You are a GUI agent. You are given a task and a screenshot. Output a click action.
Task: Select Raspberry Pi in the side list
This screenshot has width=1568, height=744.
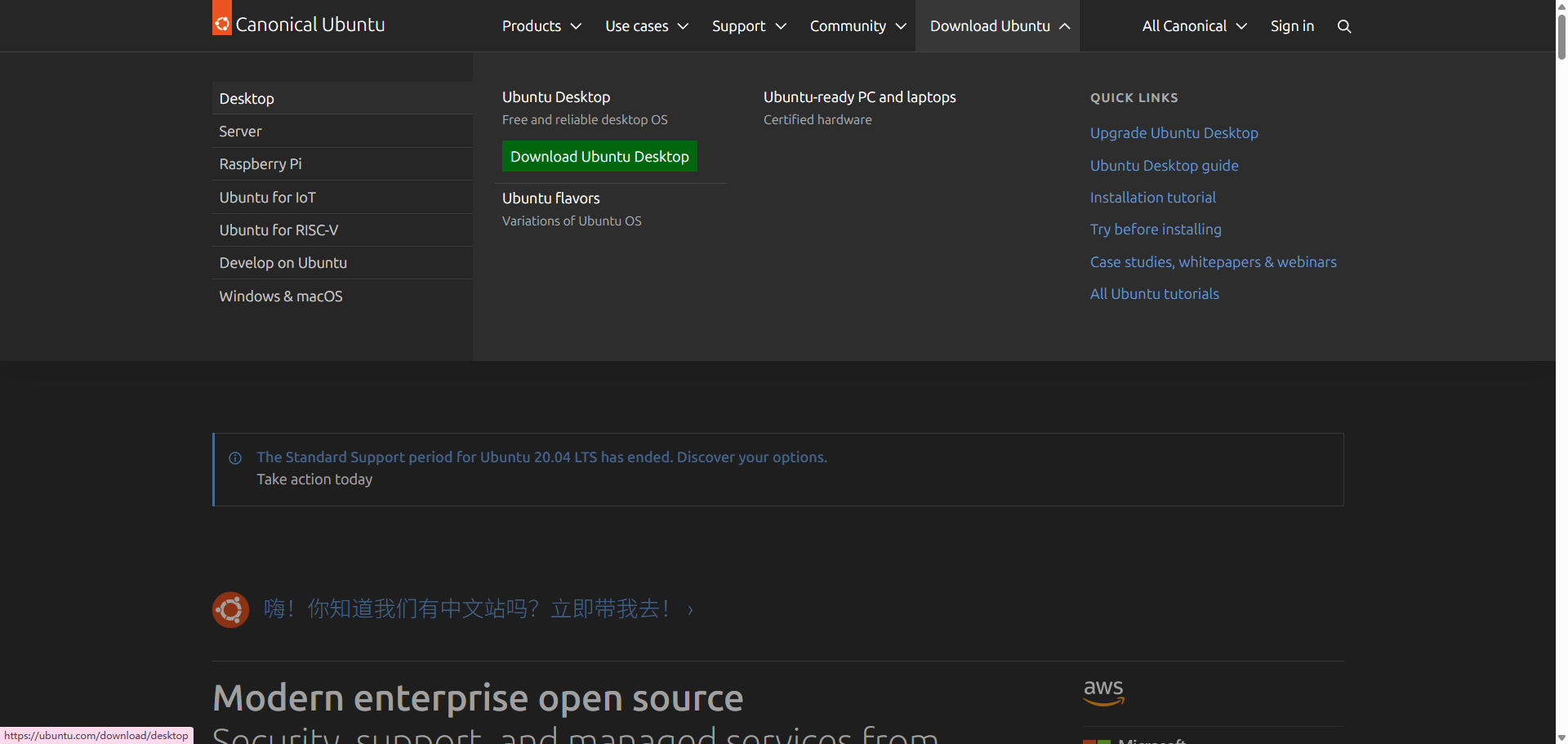coord(261,164)
